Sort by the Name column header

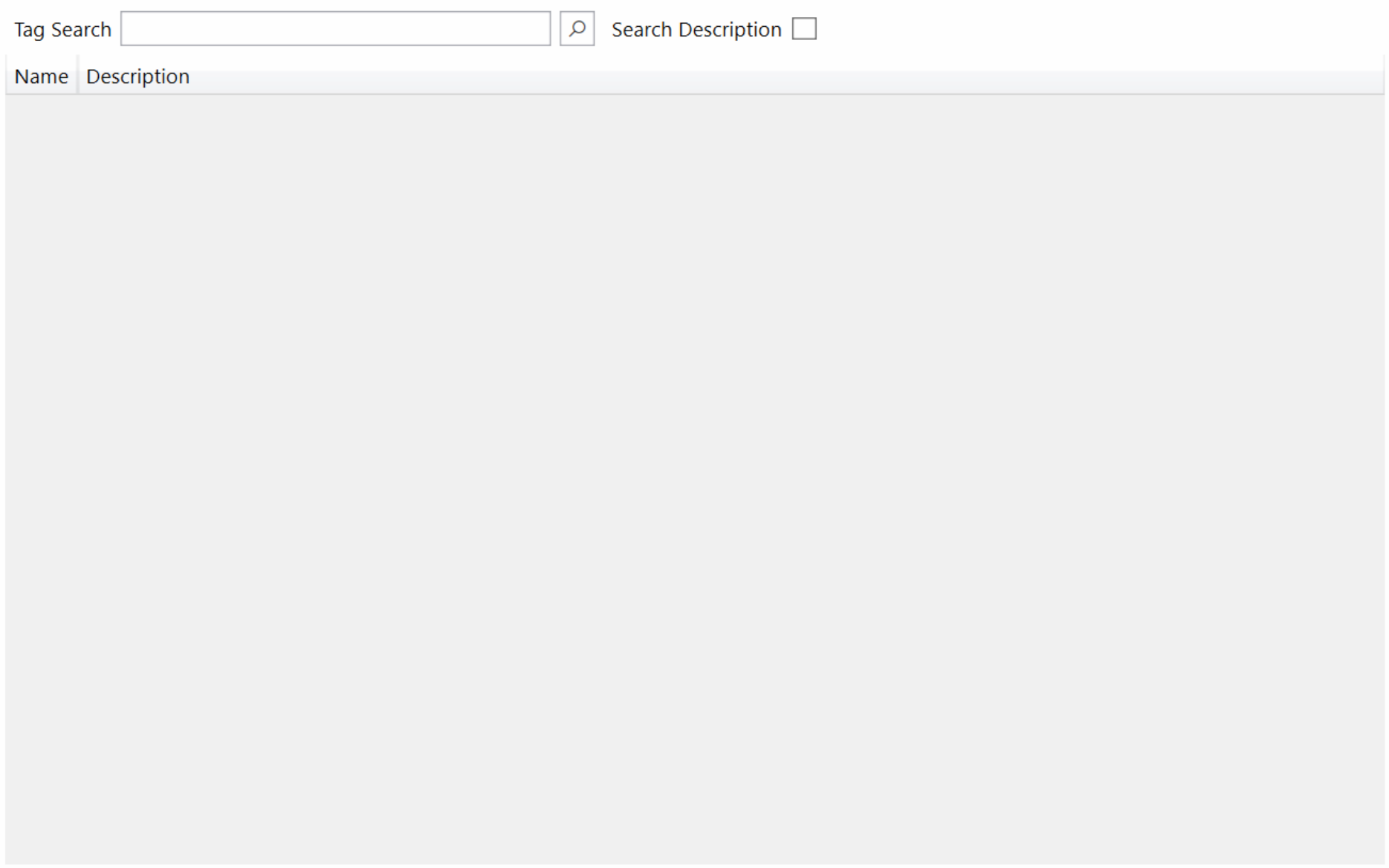point(42,77)
